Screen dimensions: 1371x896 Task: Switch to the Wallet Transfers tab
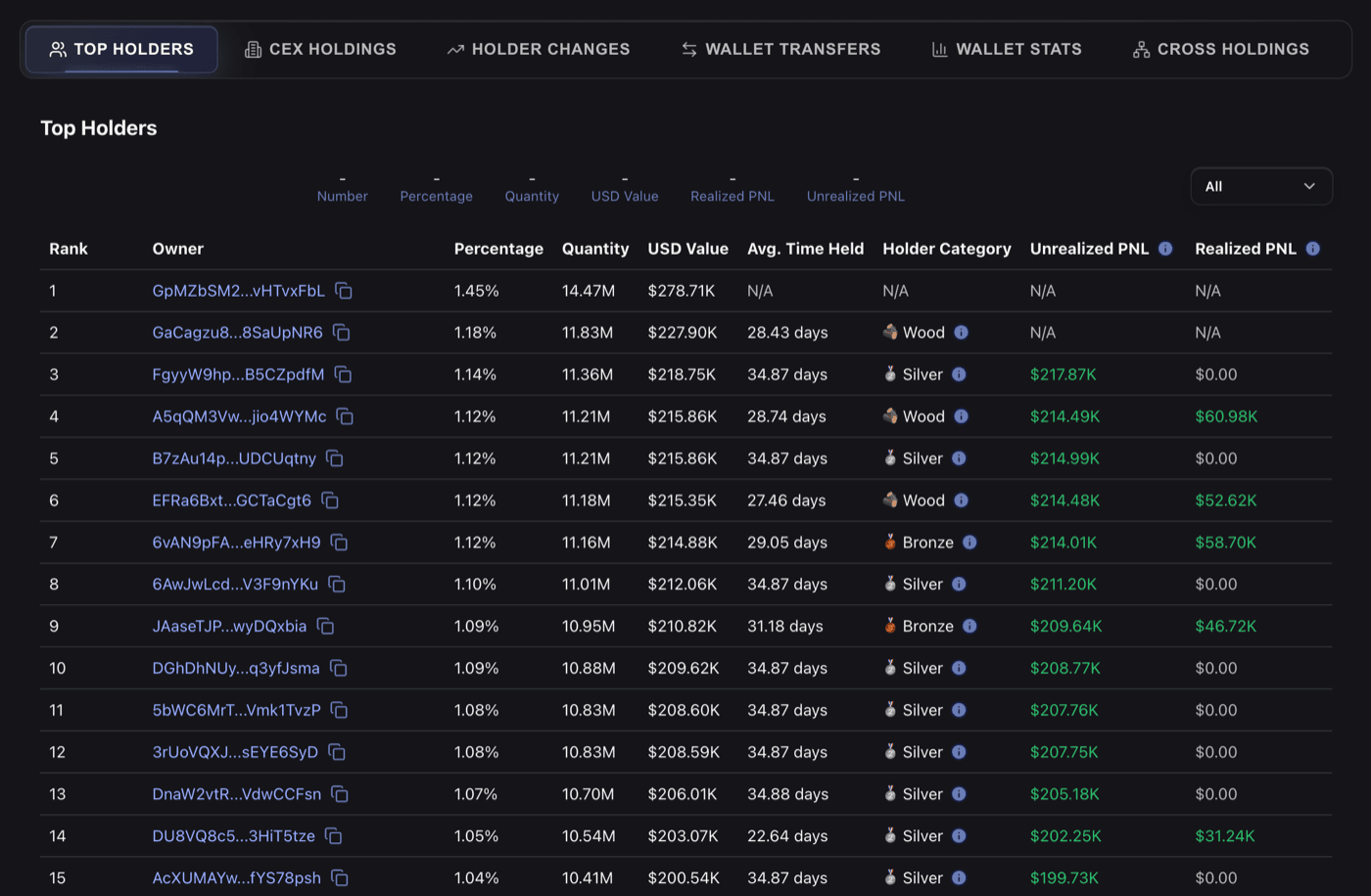click(x=780, y=48)
